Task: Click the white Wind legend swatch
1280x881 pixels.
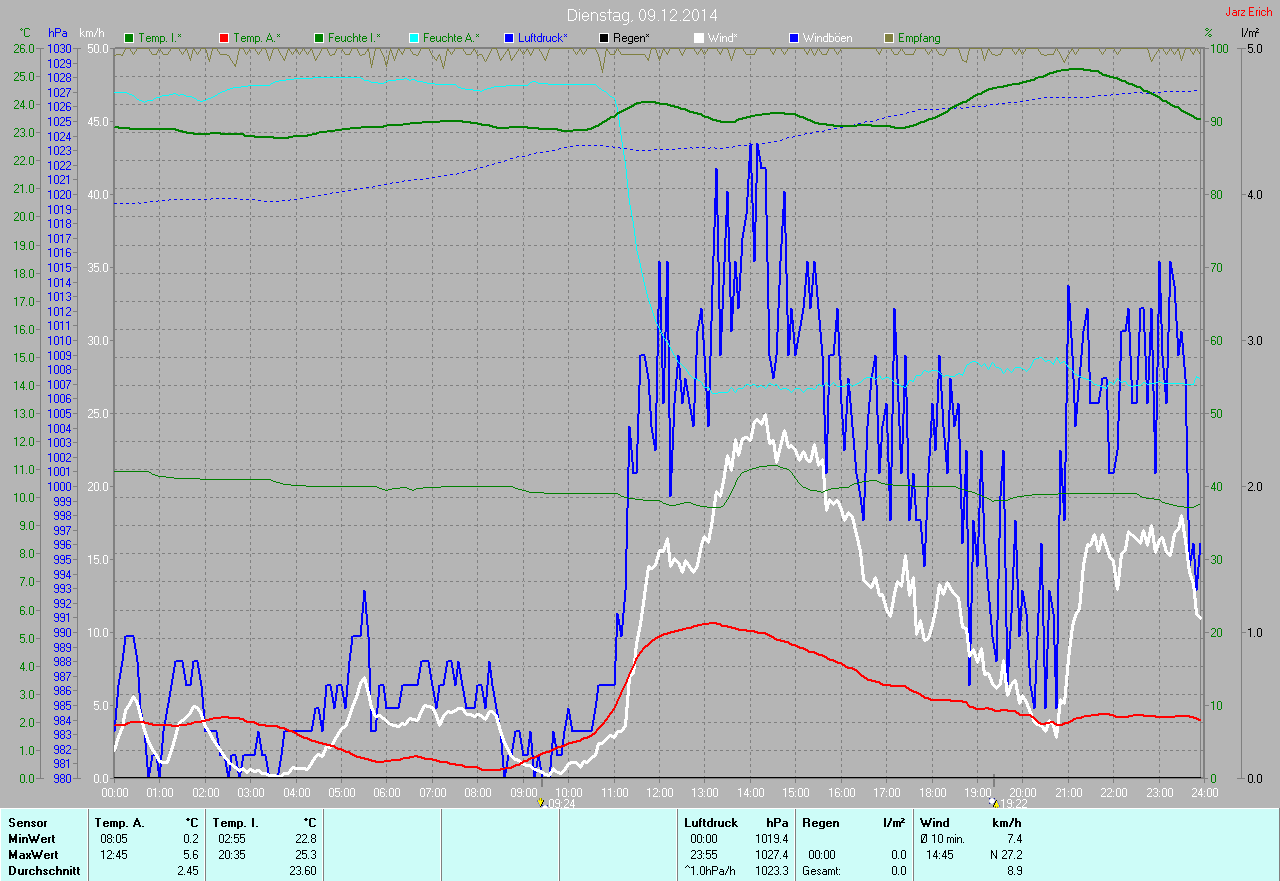Action: (x=699, y=38)
